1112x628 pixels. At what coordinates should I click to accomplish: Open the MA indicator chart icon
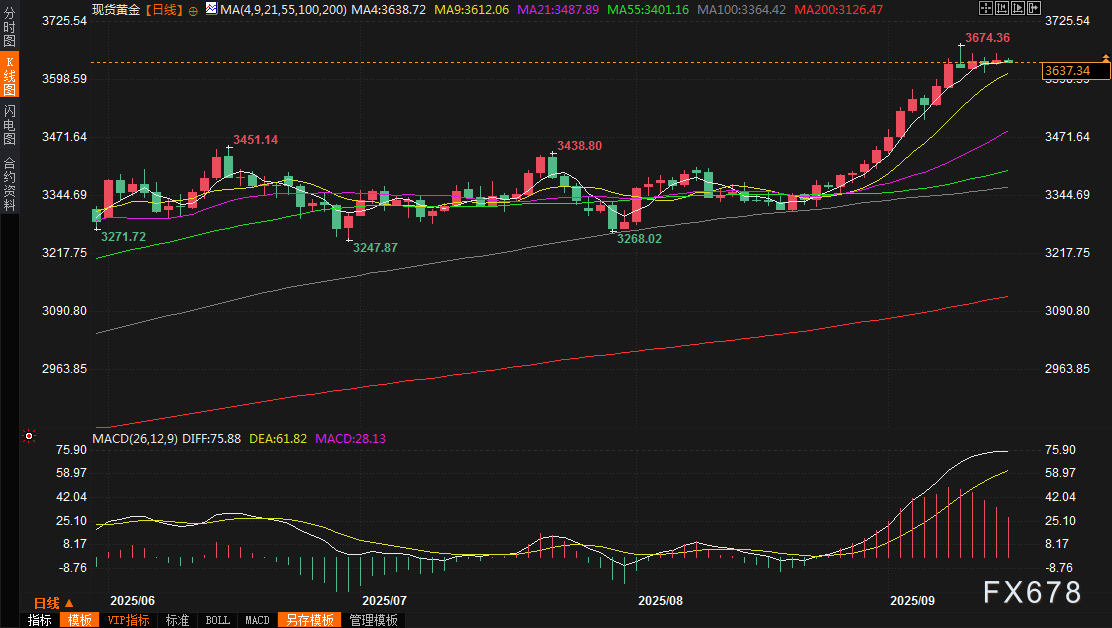(210, 9)
